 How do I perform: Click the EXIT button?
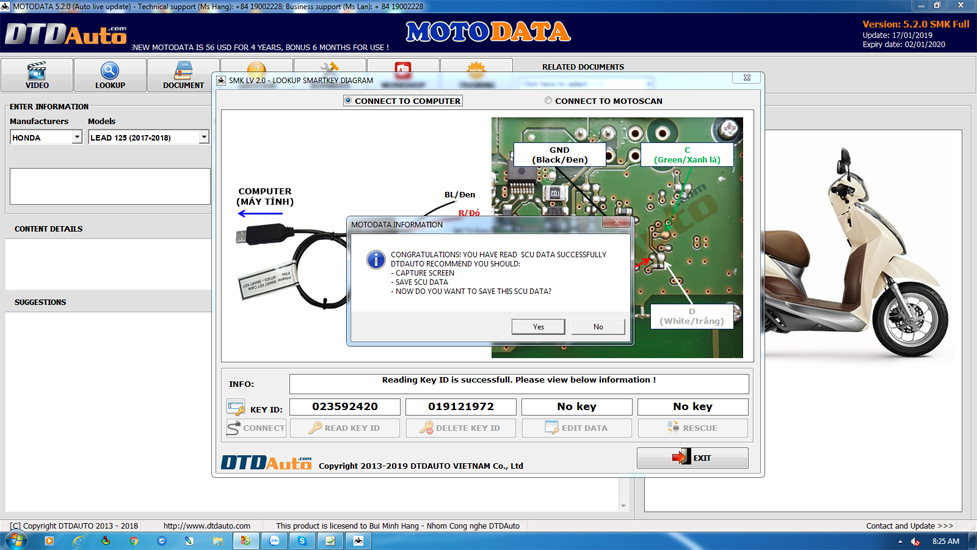coord(692,458)
